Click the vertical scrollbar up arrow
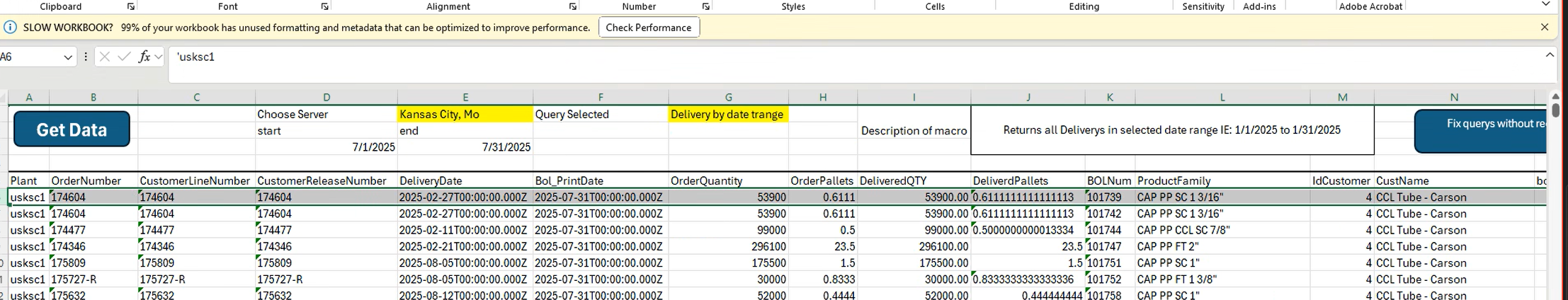 tap(1555, 97)
